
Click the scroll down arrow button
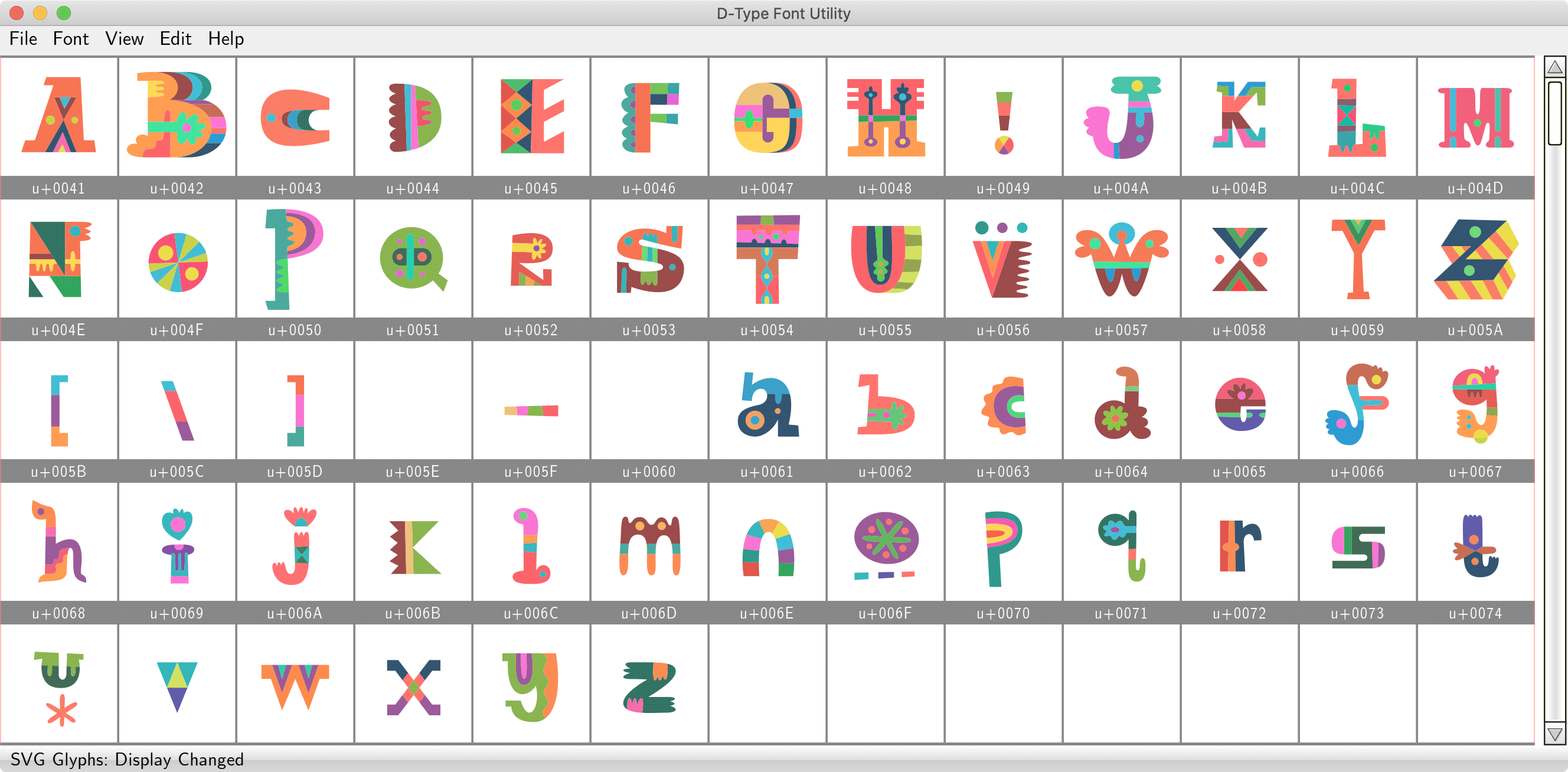pyautogui.click(x=1555, y=734)
